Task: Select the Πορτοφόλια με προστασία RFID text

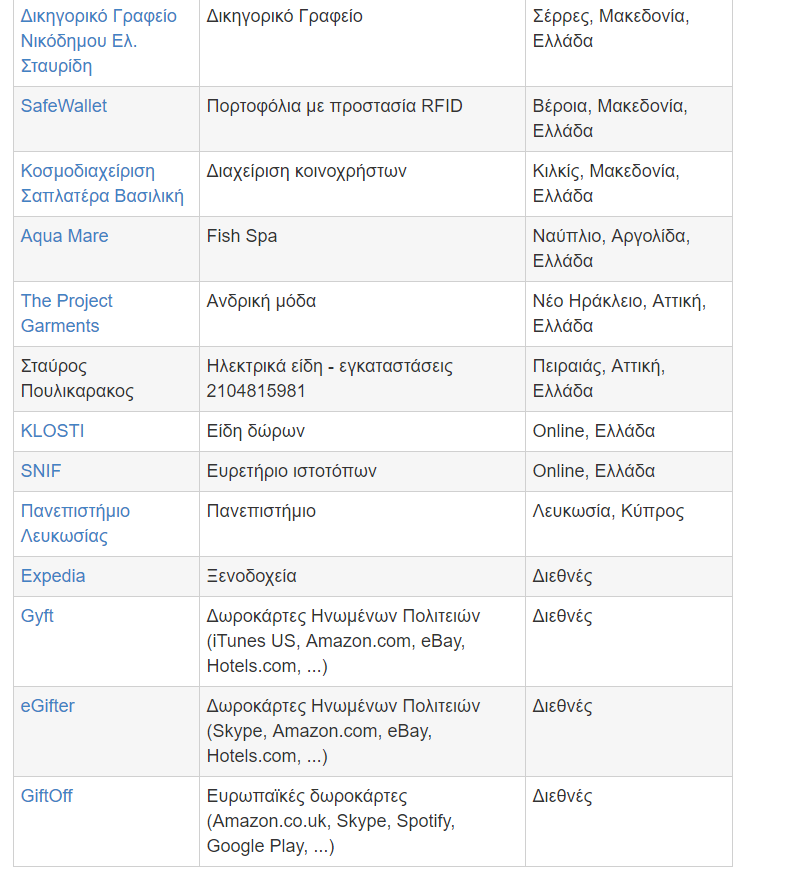Action: point(334,106)
